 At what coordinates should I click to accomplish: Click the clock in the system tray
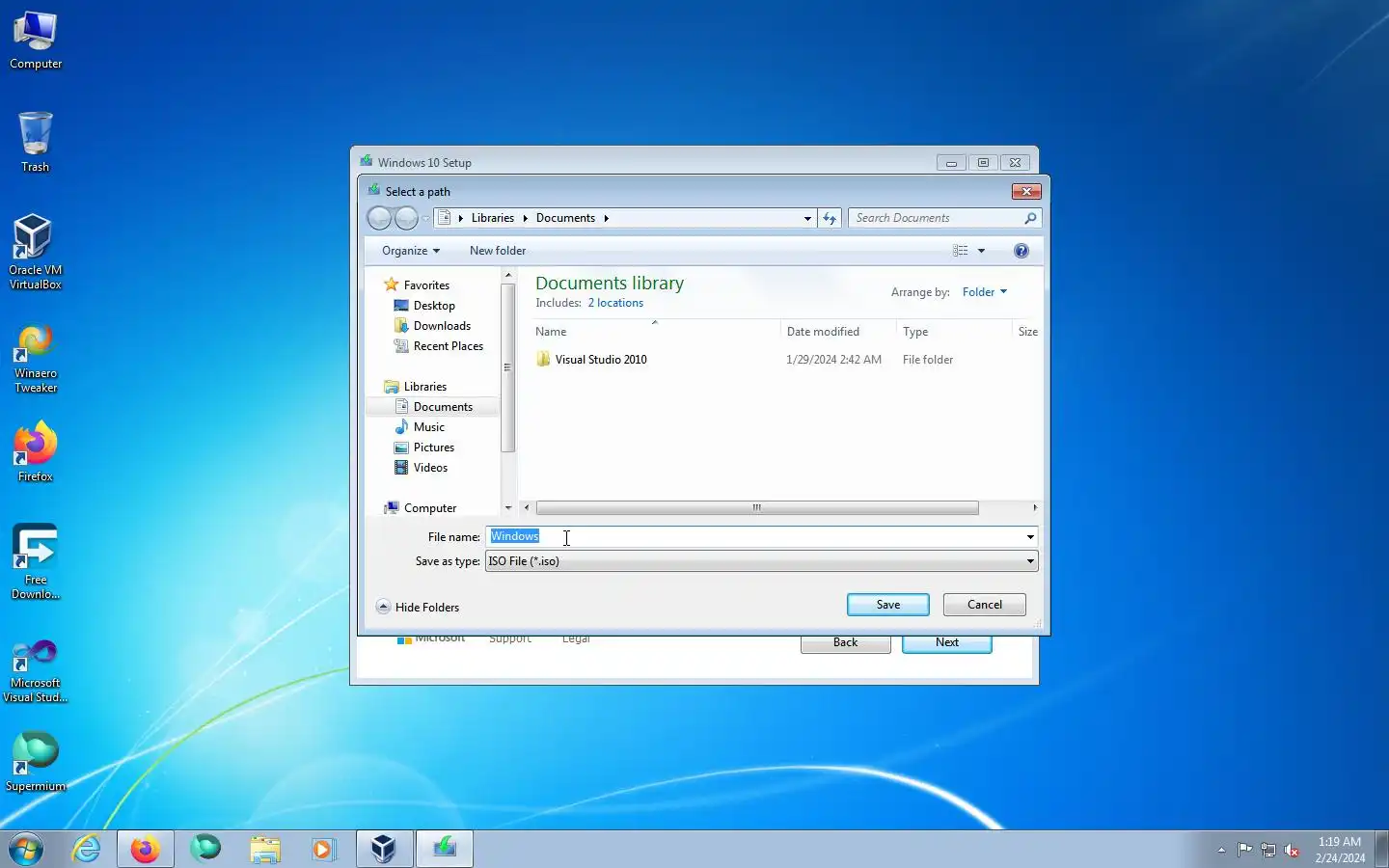[x=1340, y=850]
